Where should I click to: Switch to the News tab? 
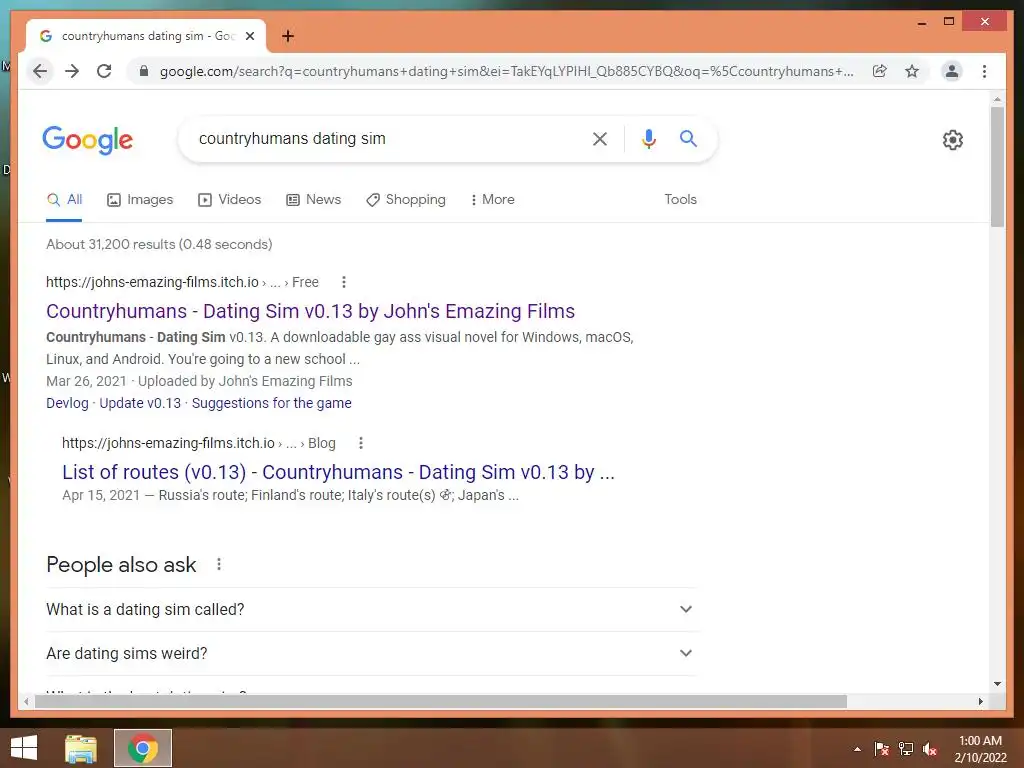click(x=313, y=200)
